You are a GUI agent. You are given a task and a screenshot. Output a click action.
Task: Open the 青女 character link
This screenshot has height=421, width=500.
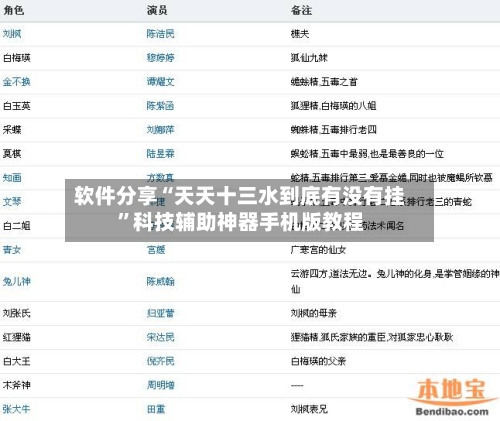12,250
